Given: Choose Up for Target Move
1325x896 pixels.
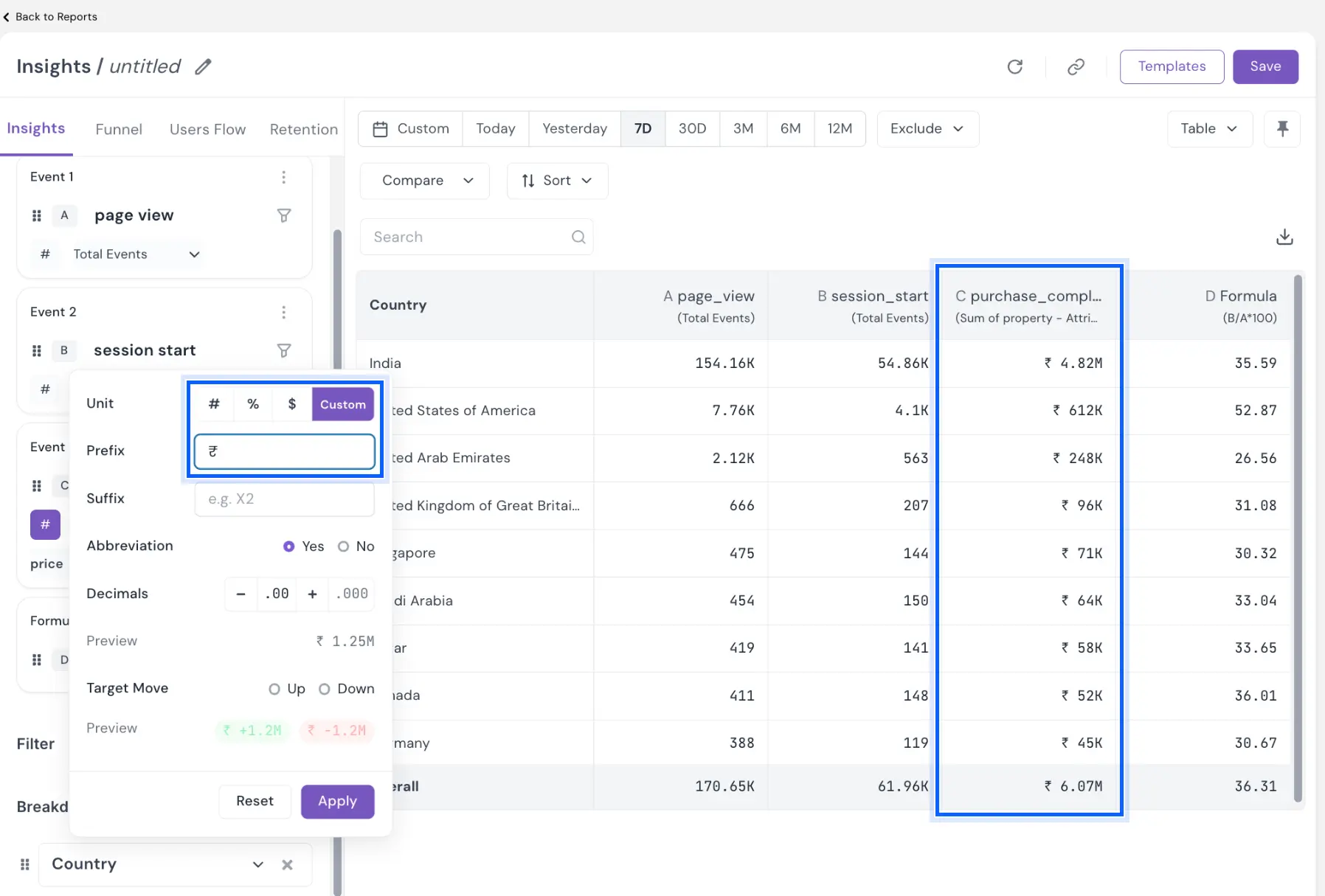Looking at the screenshot, I should pyautogui.click(x=274, y=689).
